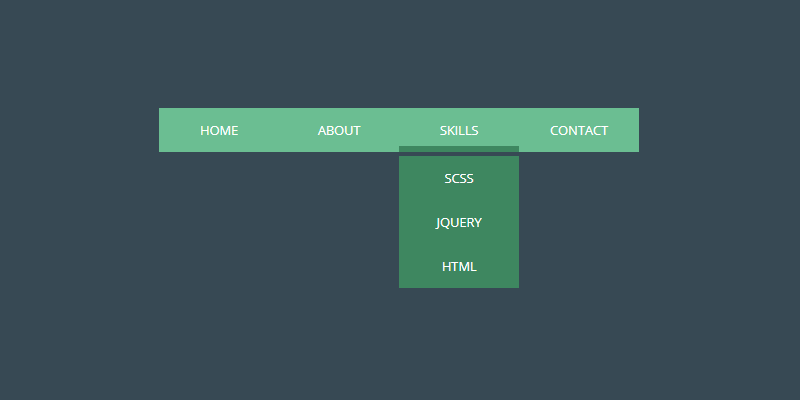The image size is (800, 400).
Task: Choose JQUERY in the Skills dropdown
Action: (459, 222)
